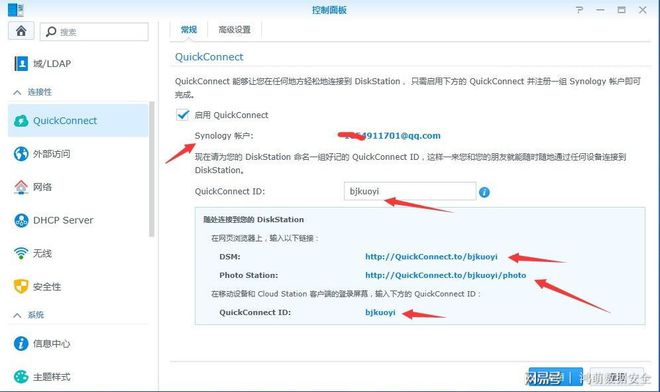Viewport: 660px width, 392px height.
Task: Switch to the 常规 tab
Action: point(189,29)
